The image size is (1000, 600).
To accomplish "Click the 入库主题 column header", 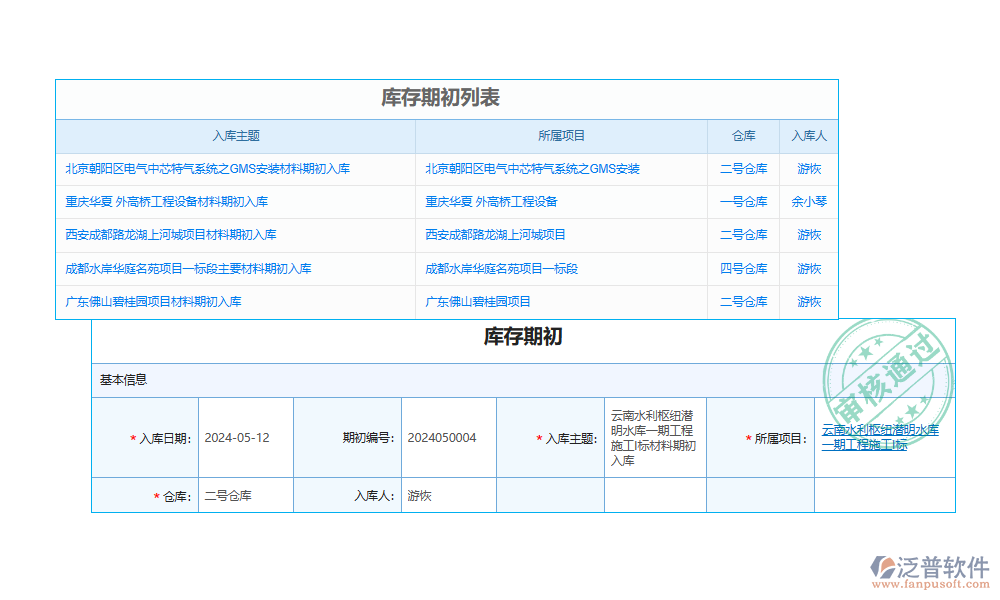I will click(236, 136).
